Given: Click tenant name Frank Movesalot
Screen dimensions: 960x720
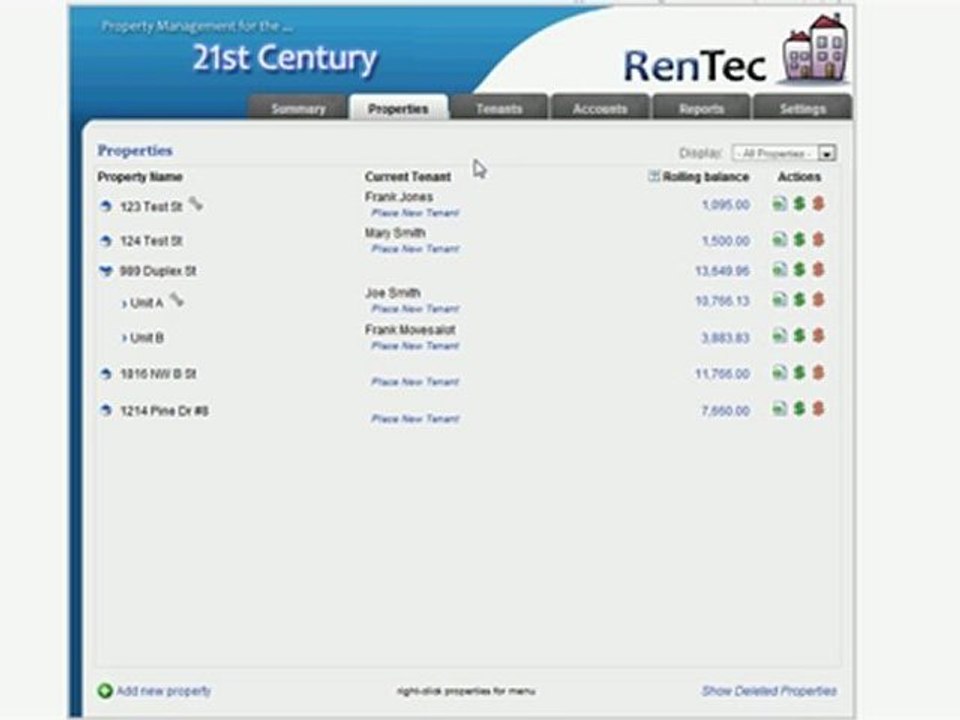Looking at the screenshot, I should click(410, 329).
